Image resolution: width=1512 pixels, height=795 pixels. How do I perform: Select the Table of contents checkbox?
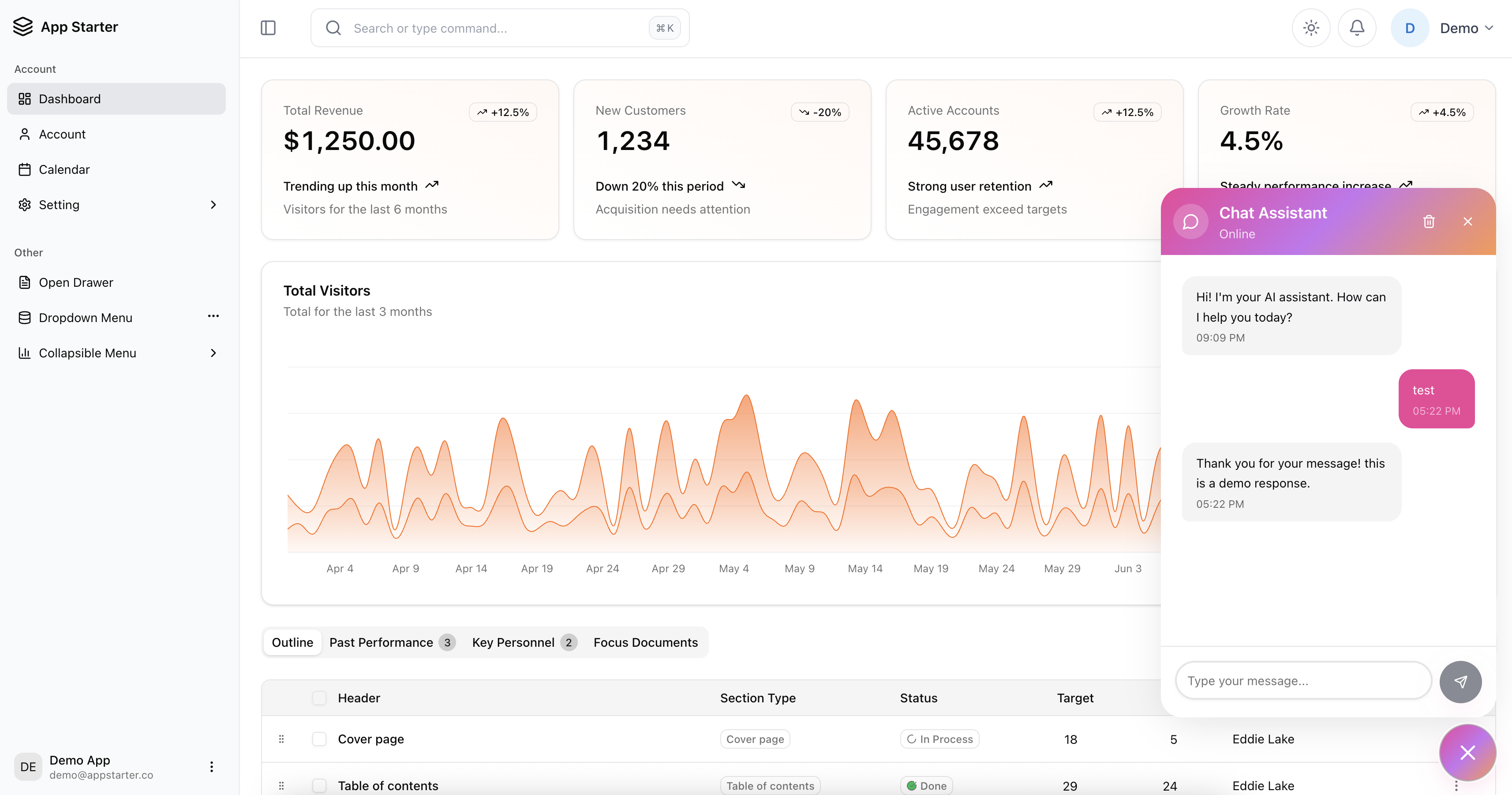(319, 785)
